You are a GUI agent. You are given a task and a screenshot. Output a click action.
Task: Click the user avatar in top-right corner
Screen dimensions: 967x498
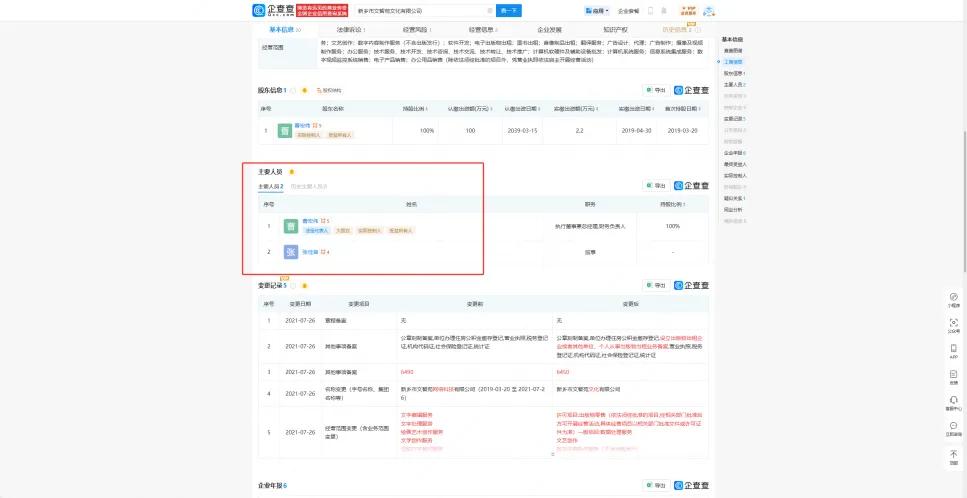pos(708,11)
